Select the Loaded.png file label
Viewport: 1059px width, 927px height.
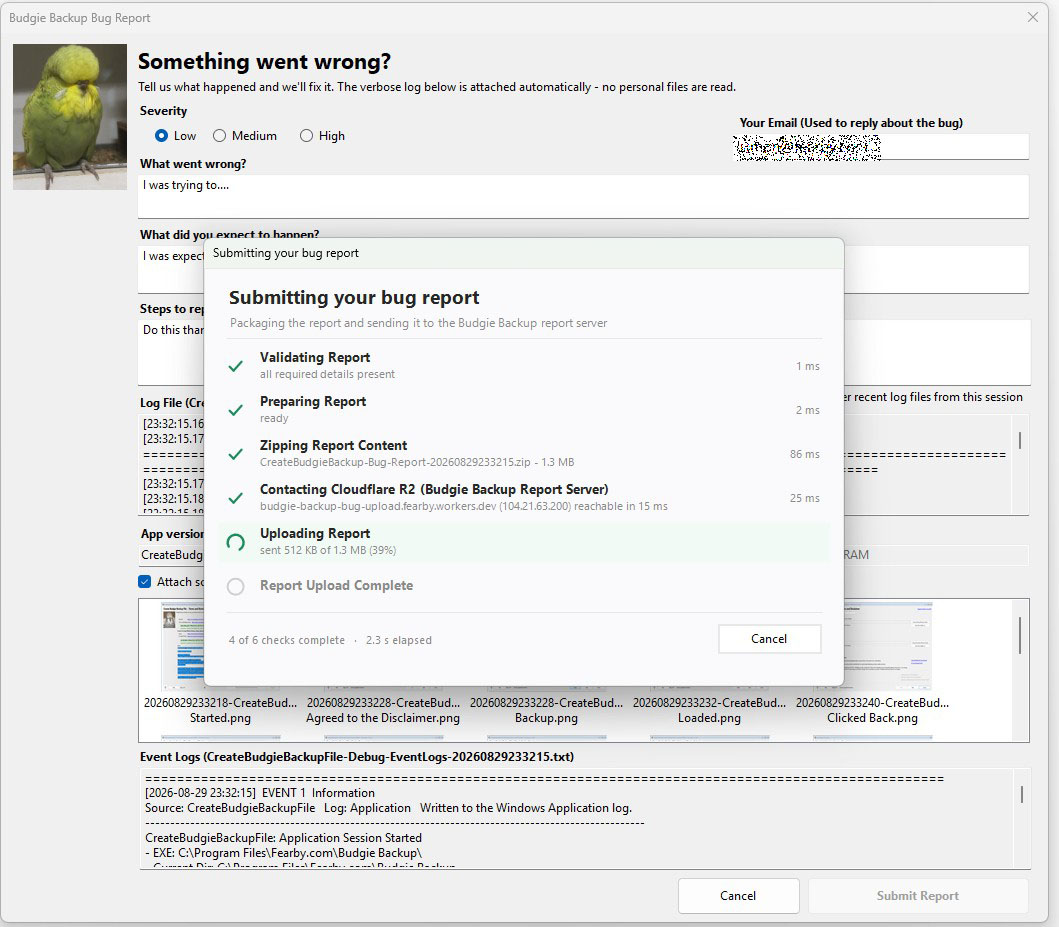pos(709,710)
